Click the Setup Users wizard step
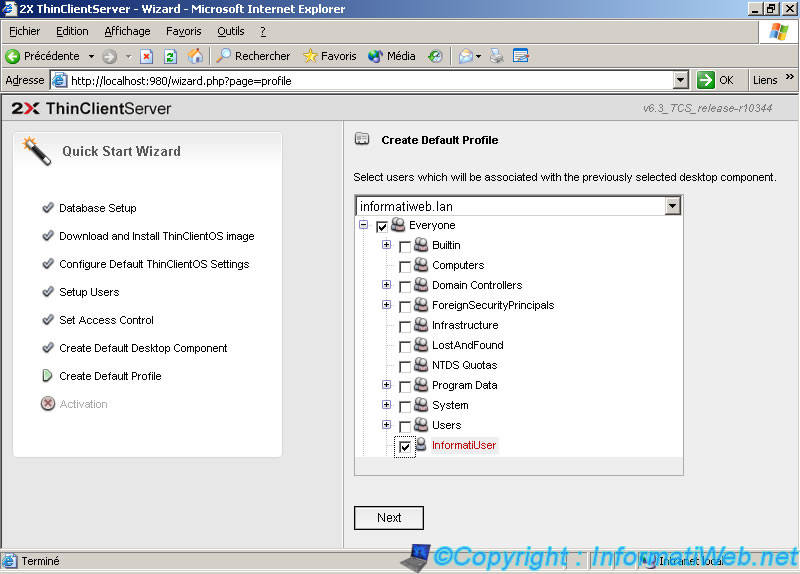This screenshot has height=574, width=800. point(89,292)
